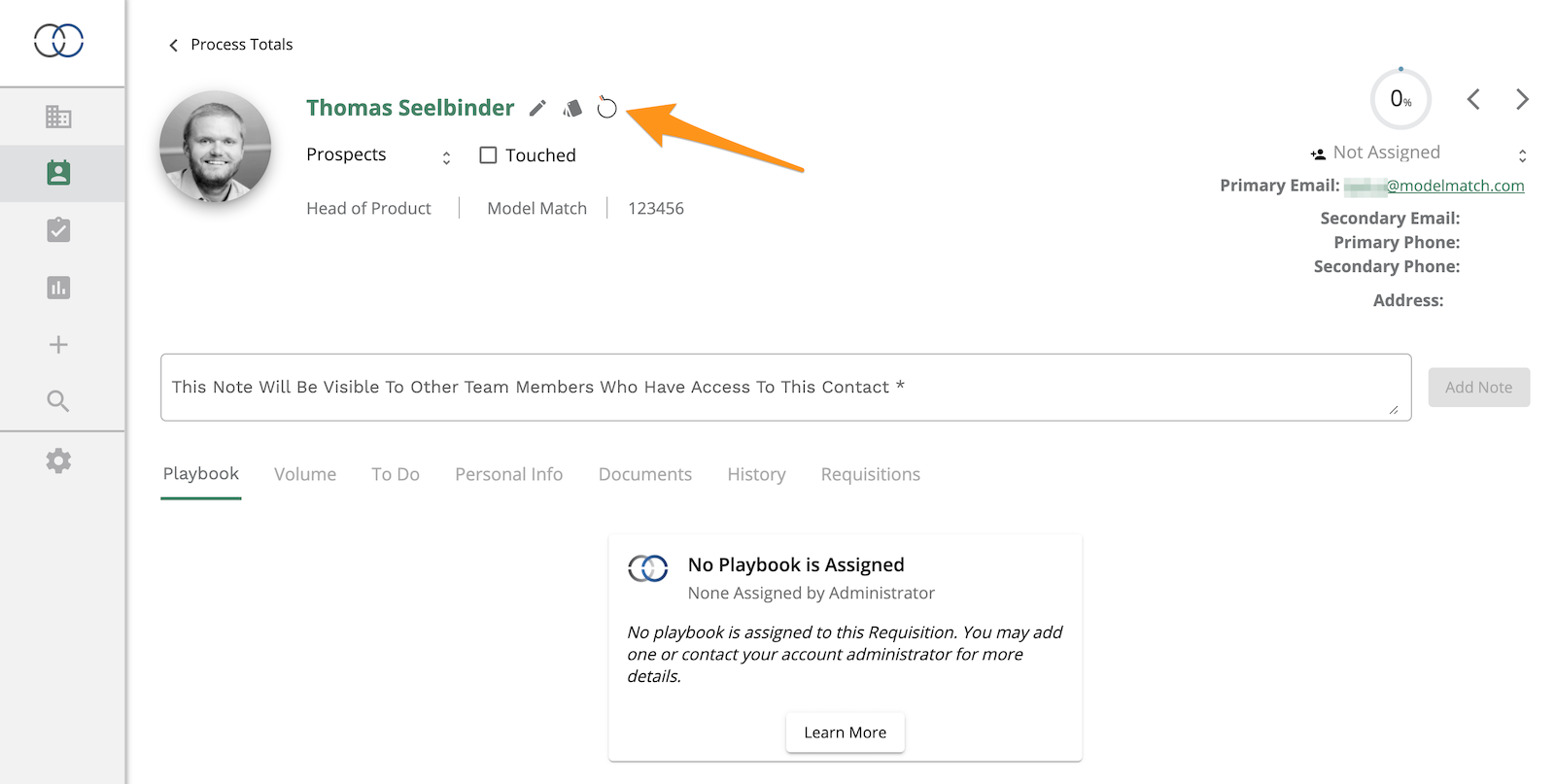Click the refresh circle icon by name
Screen dimensions: 1555x784
(x=606, y=107)
